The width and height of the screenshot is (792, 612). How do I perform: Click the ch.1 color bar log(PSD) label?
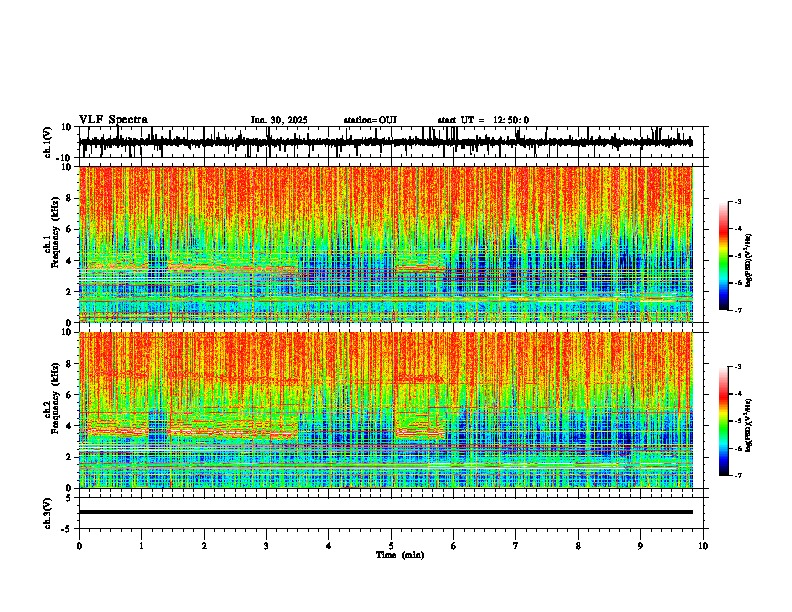pyautogui.click(x=748, y=260)
